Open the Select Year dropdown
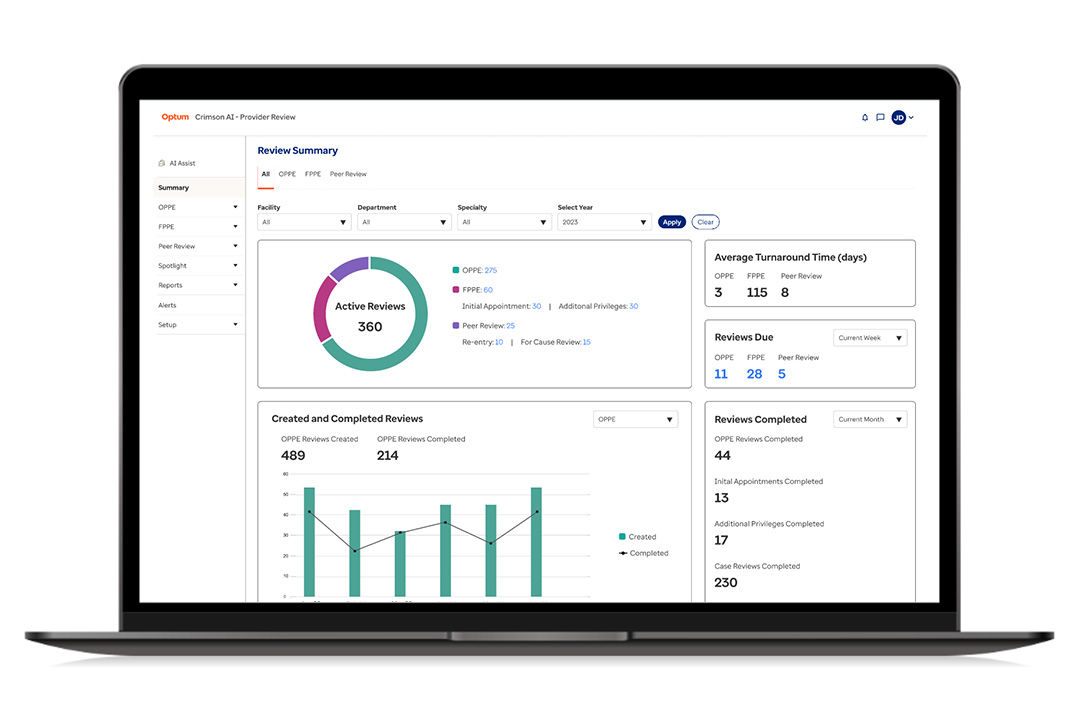 (x=604, y=222)
